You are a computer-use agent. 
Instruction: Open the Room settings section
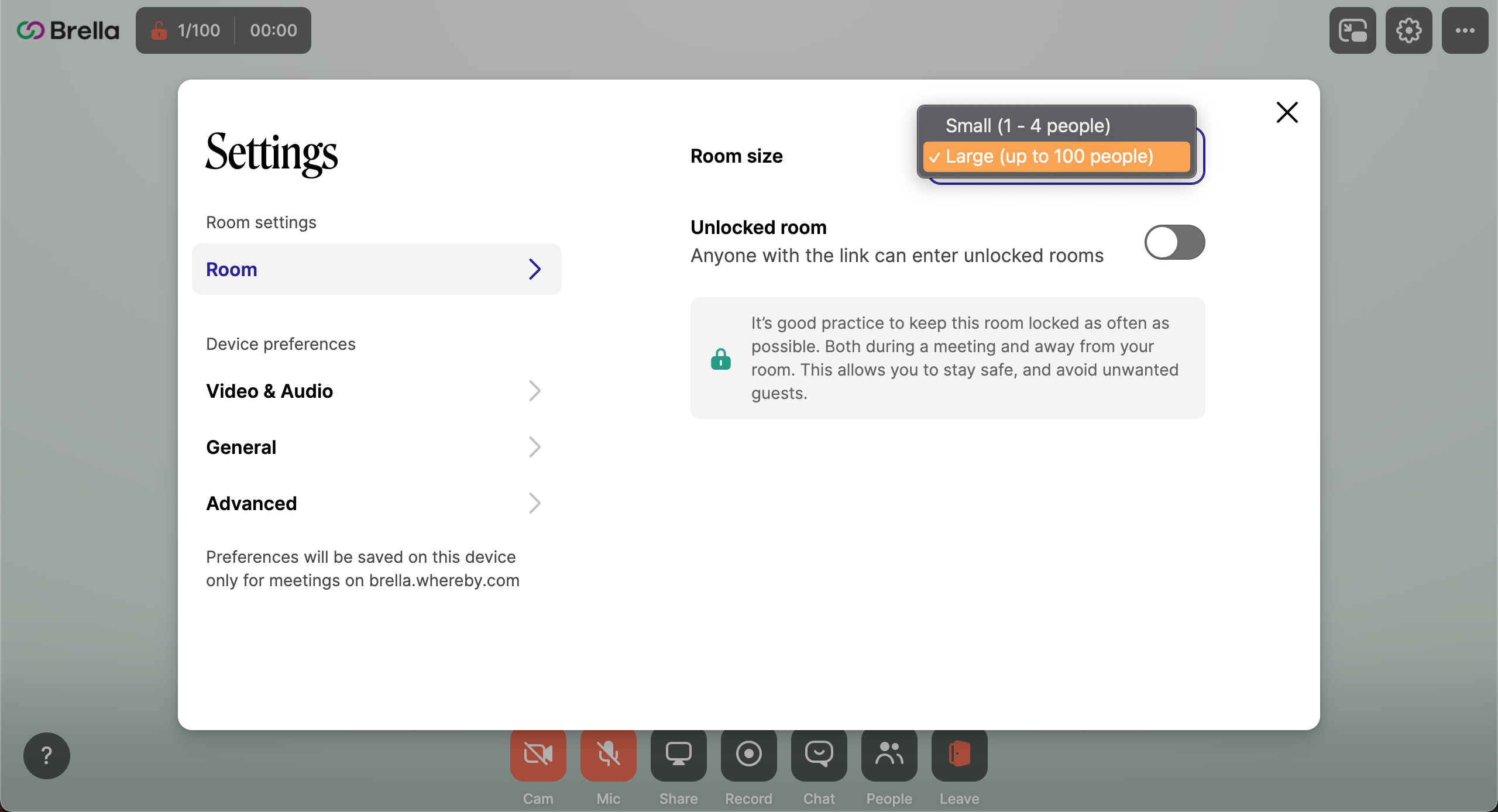point(376,269)
